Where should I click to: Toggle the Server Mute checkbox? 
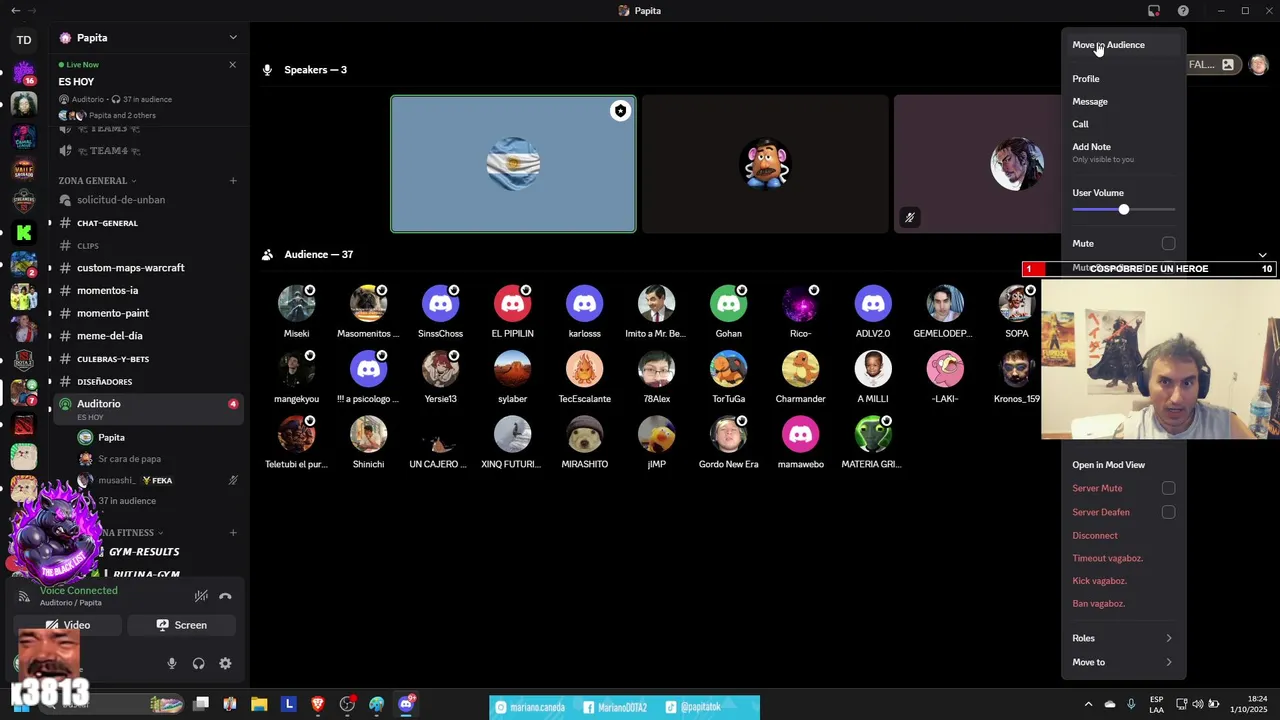coord(1168,488)
